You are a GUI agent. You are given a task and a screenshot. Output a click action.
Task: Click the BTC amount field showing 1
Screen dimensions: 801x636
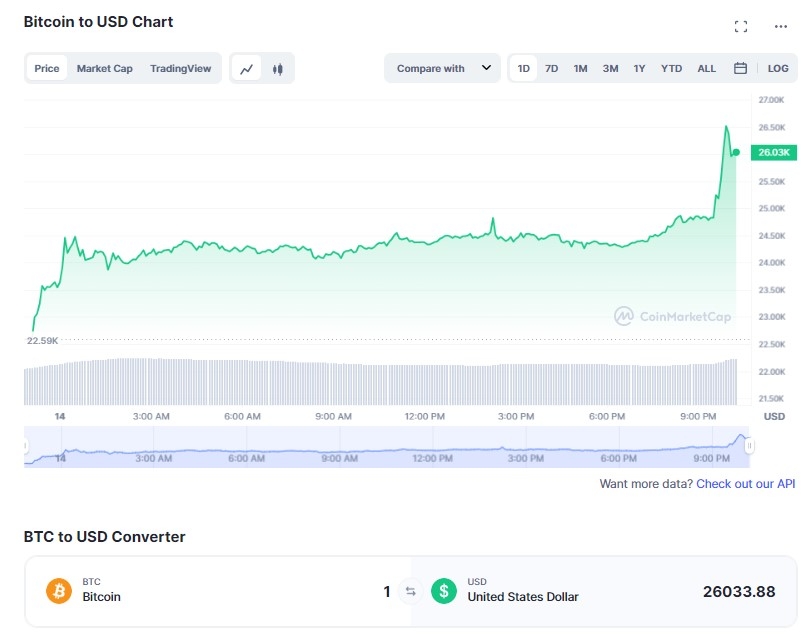coord(387,592)
